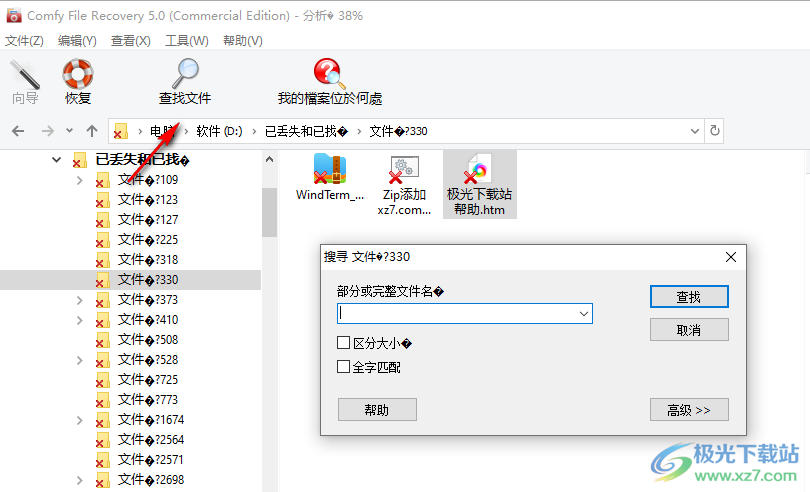Expand the 文件?2698 folder node
The image size is (810, 492).
coord(80,480)
